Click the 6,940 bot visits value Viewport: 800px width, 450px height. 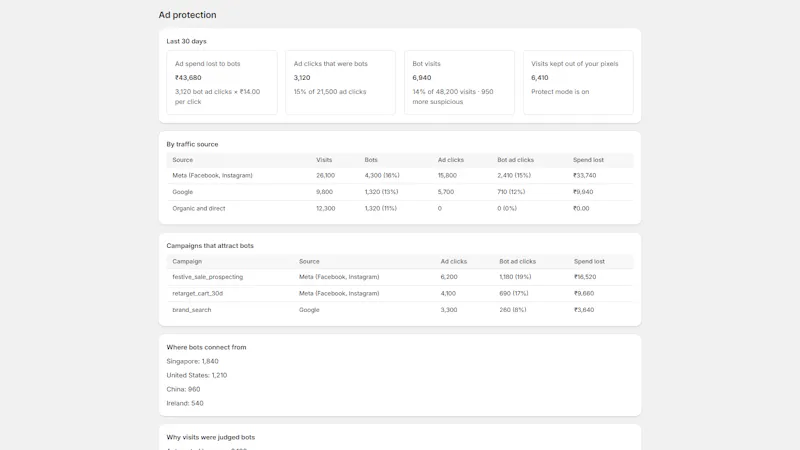[421, 78]
